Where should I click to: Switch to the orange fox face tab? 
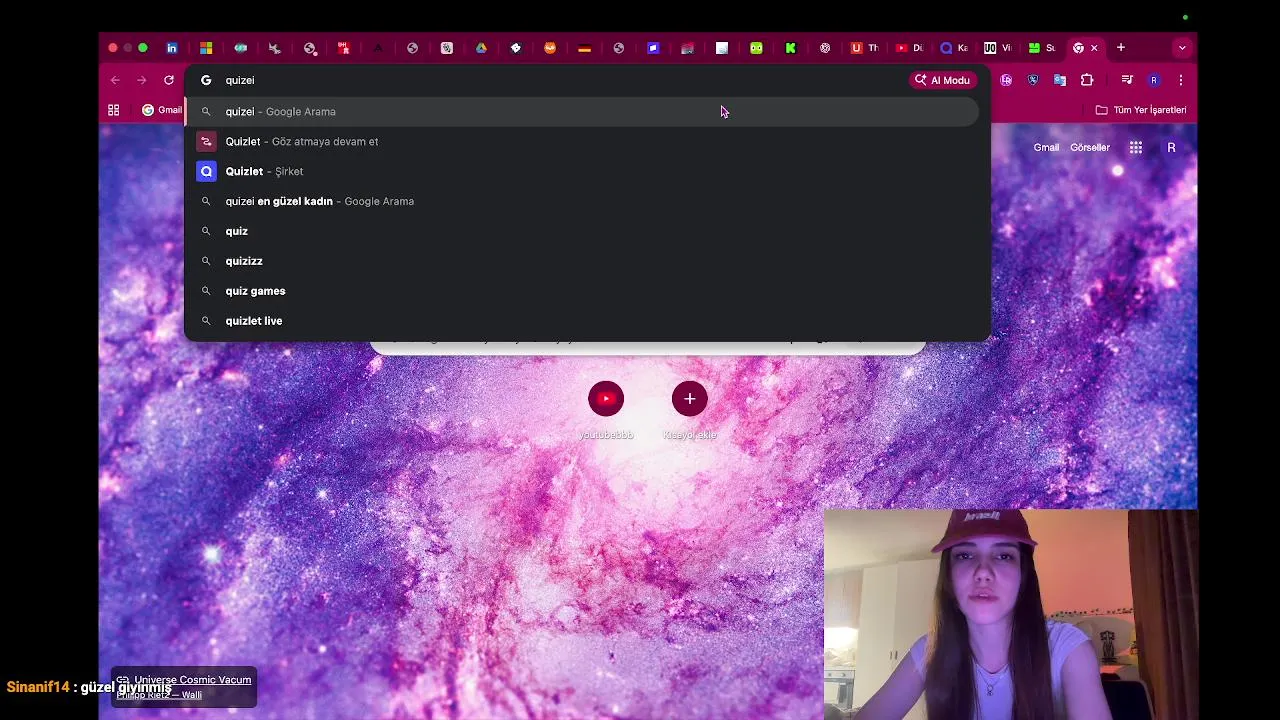coord(550,48)
